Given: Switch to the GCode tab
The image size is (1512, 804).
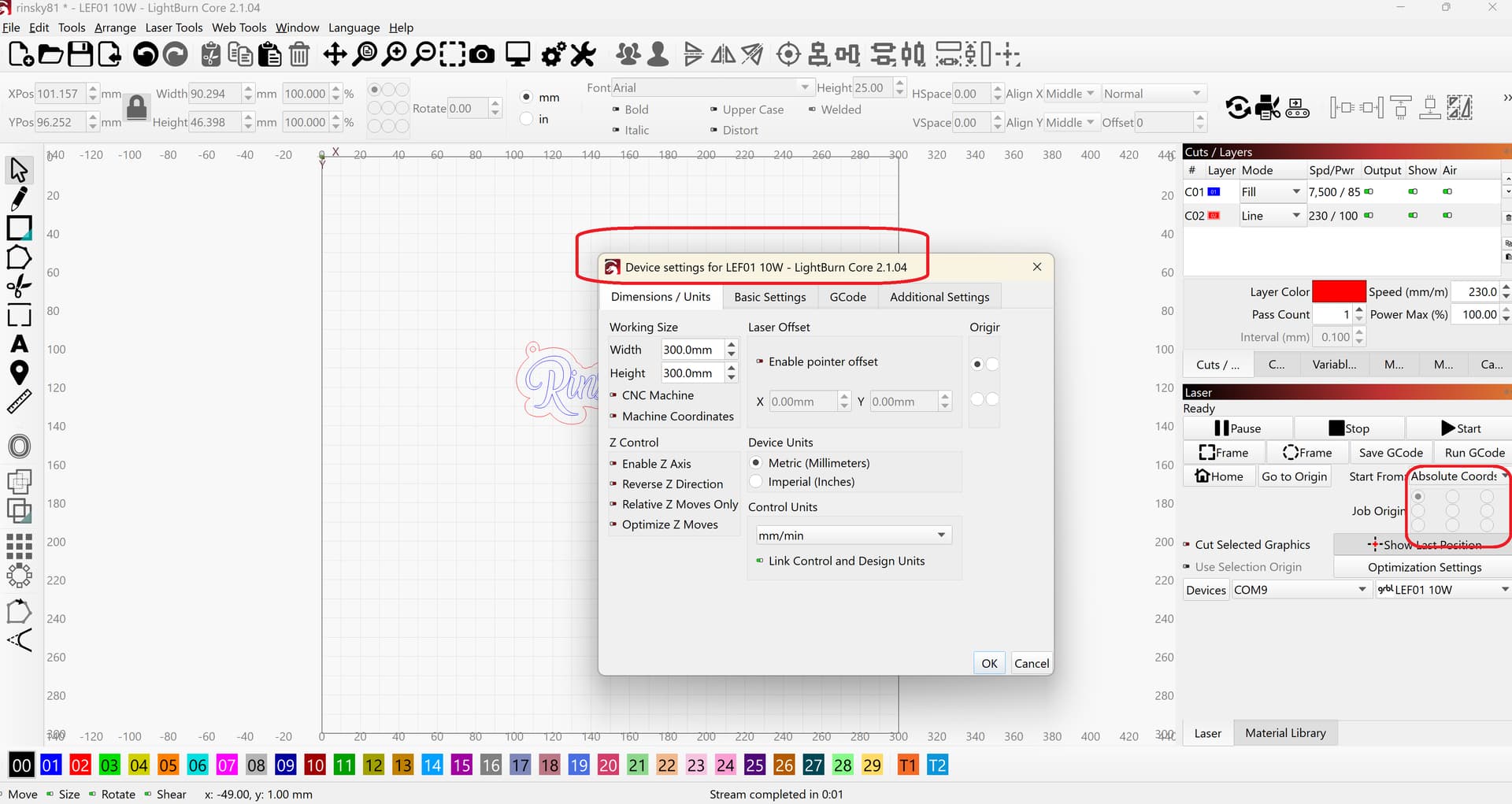Looking at the screenshot, I should 847,297.
